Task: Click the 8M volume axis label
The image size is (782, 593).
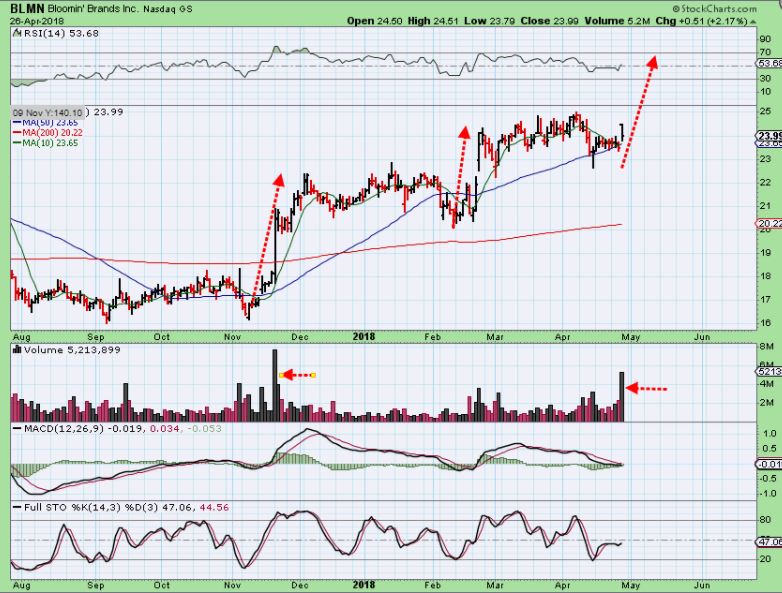Action: (767, 346)
